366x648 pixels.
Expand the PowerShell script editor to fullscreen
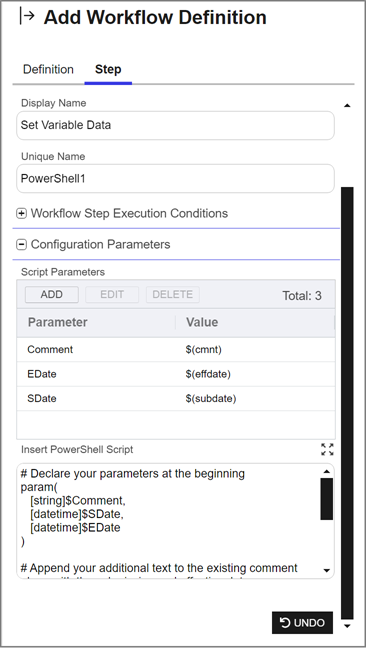point(327,449)
